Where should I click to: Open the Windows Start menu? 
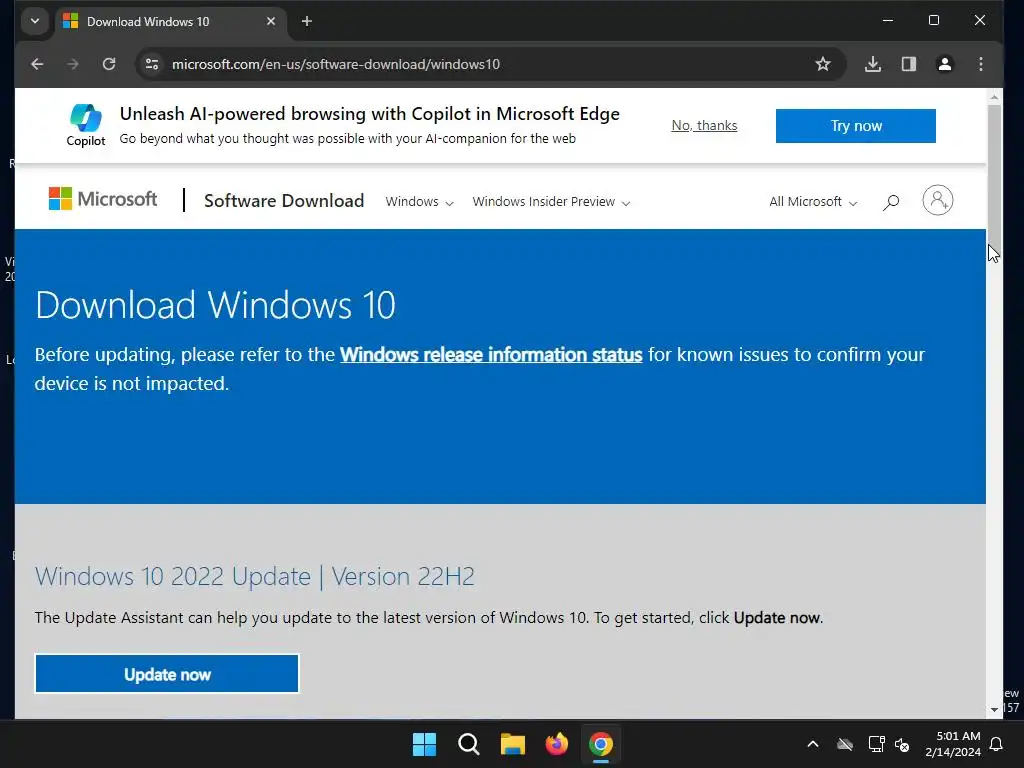click(424, 744)
